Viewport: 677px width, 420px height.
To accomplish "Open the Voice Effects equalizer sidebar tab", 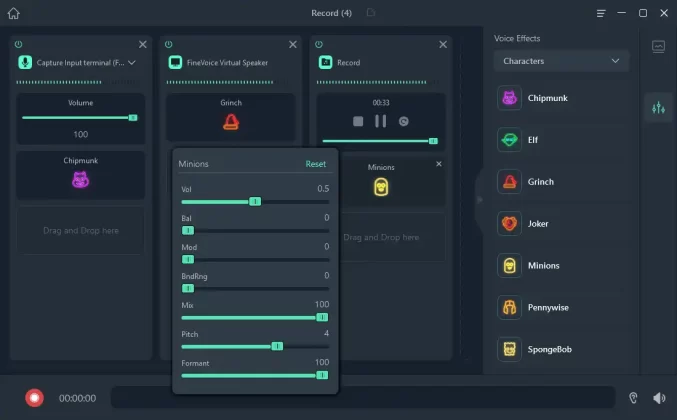I will pos(658,107).
